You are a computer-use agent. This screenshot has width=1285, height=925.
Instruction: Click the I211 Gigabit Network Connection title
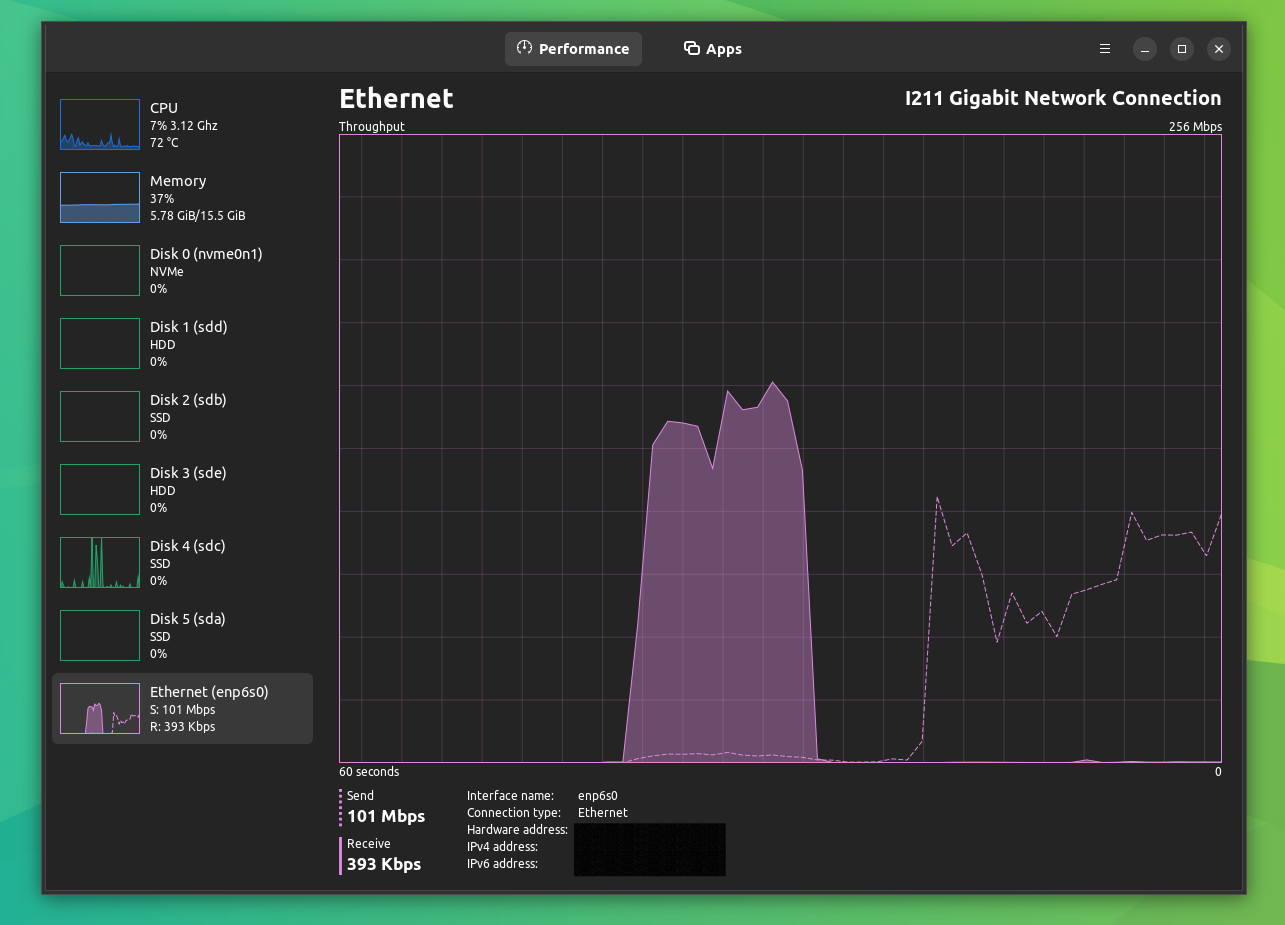tap(1062, 98)
